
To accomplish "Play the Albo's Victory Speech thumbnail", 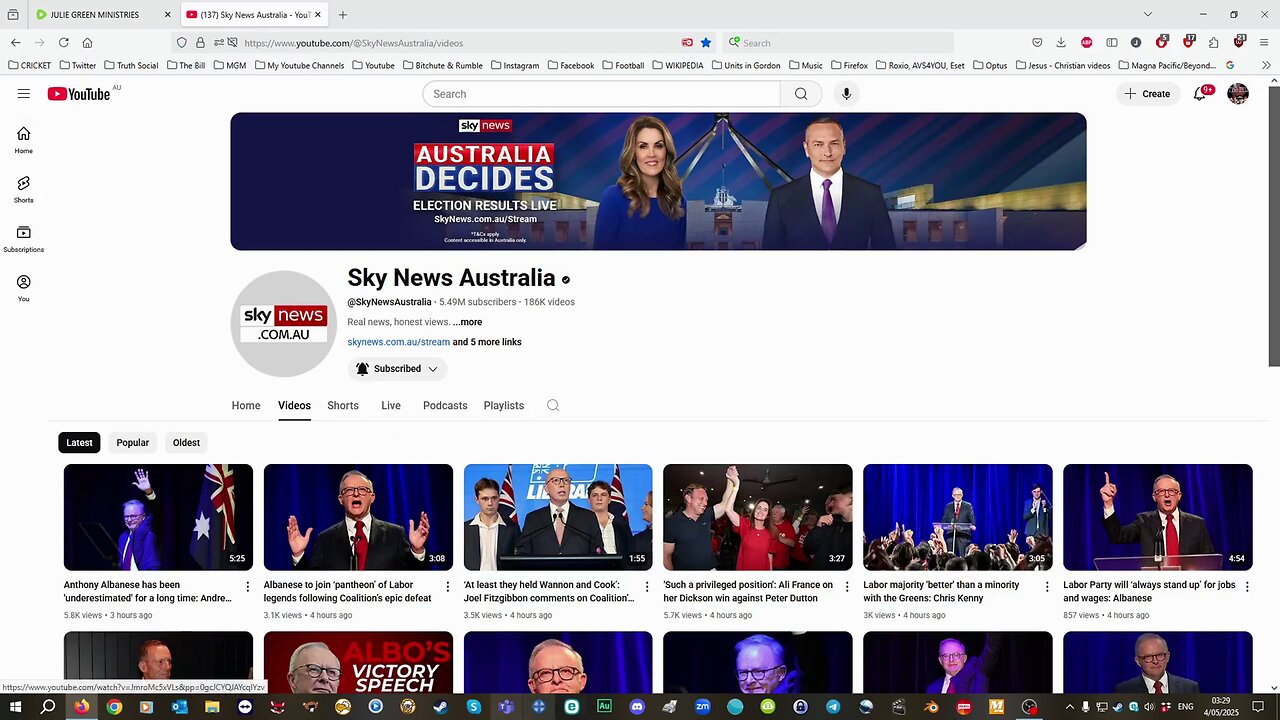I will (x=358, y=663).
